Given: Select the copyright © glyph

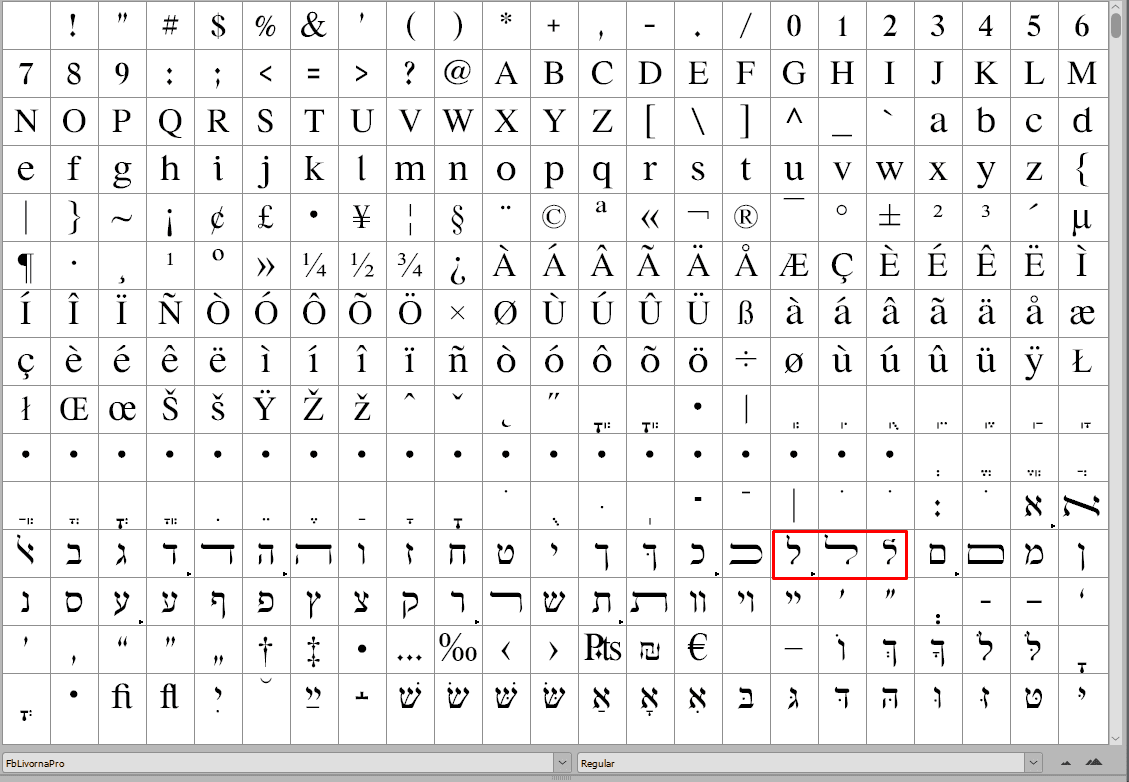Looking at the screenshot, I should [554, 217].
